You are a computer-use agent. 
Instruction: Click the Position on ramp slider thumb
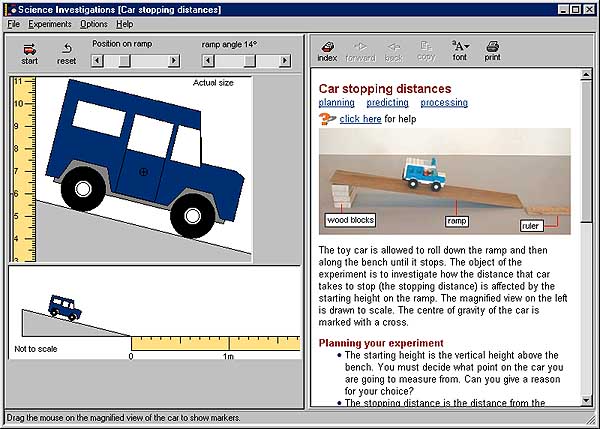124,60
